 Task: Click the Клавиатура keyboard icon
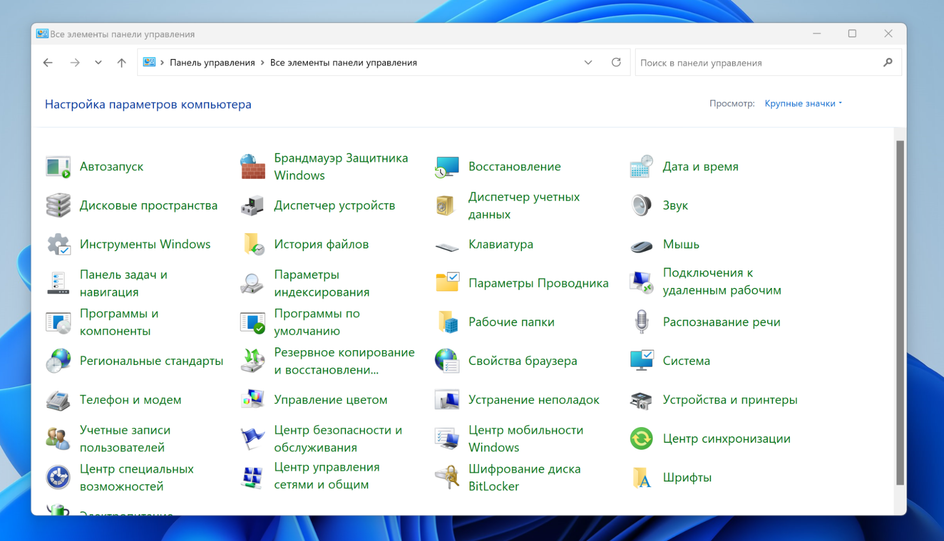447,246
